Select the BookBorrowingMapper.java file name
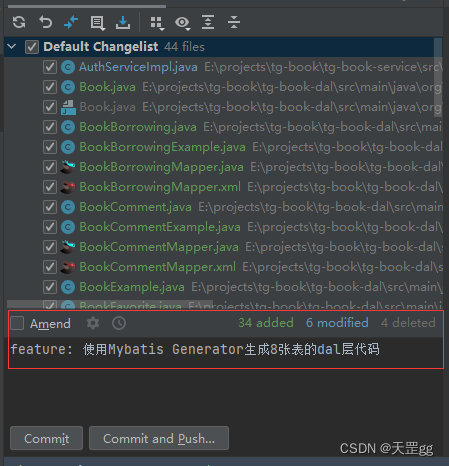This screenshot has width=449, height=466. (x=161, y=167)
